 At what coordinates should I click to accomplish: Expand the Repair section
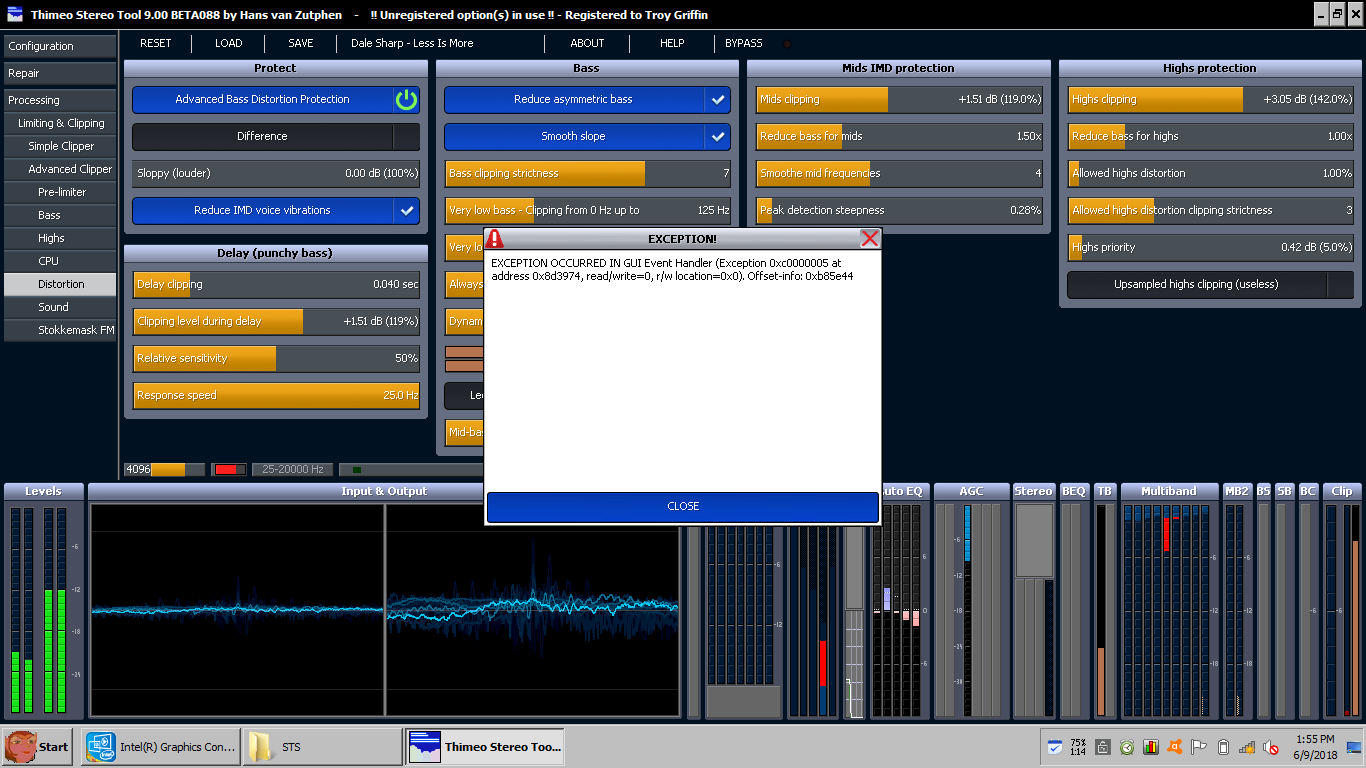60,73
